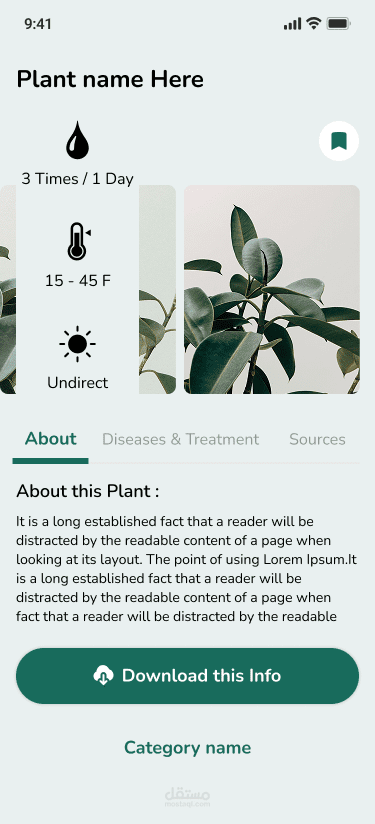Open the Sources tab
Screen dimensions: 375x824
[317, 439]
